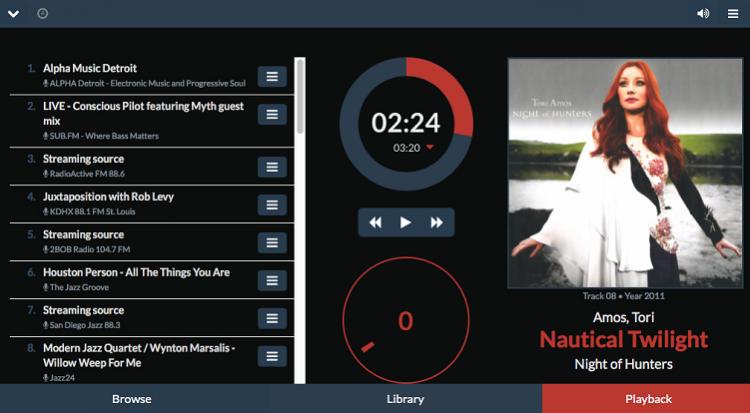The width and height of the screenshot is (750, 413).
Task: Click the Night of Hunters album name
Action: tap(624, 364)
